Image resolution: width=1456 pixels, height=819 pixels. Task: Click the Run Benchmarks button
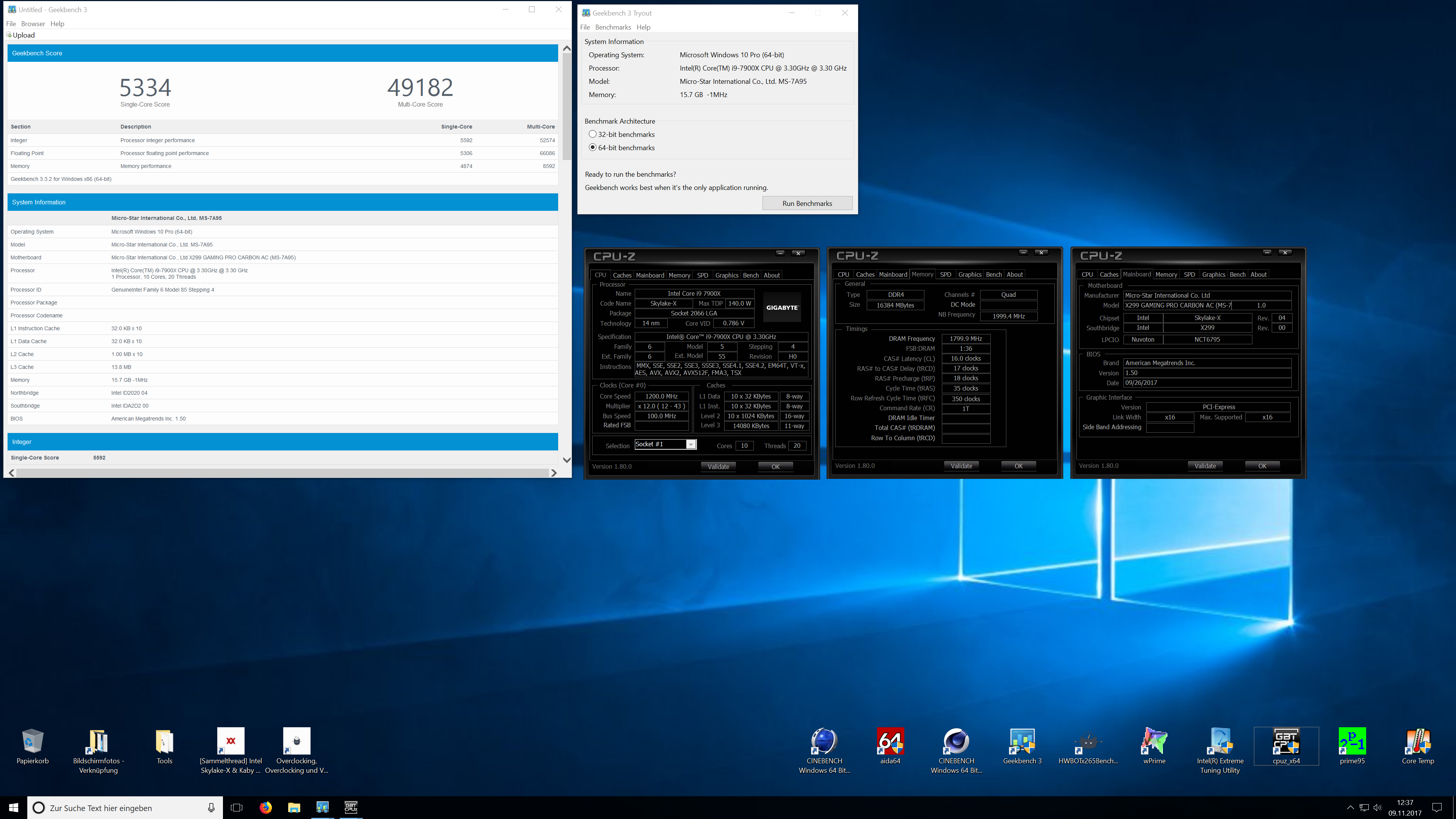(807, 204)
